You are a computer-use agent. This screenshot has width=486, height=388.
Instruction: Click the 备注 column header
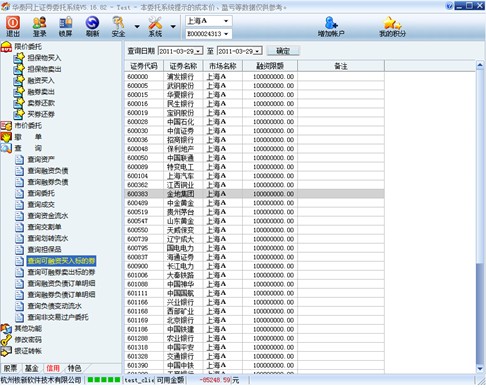point(341,66)
